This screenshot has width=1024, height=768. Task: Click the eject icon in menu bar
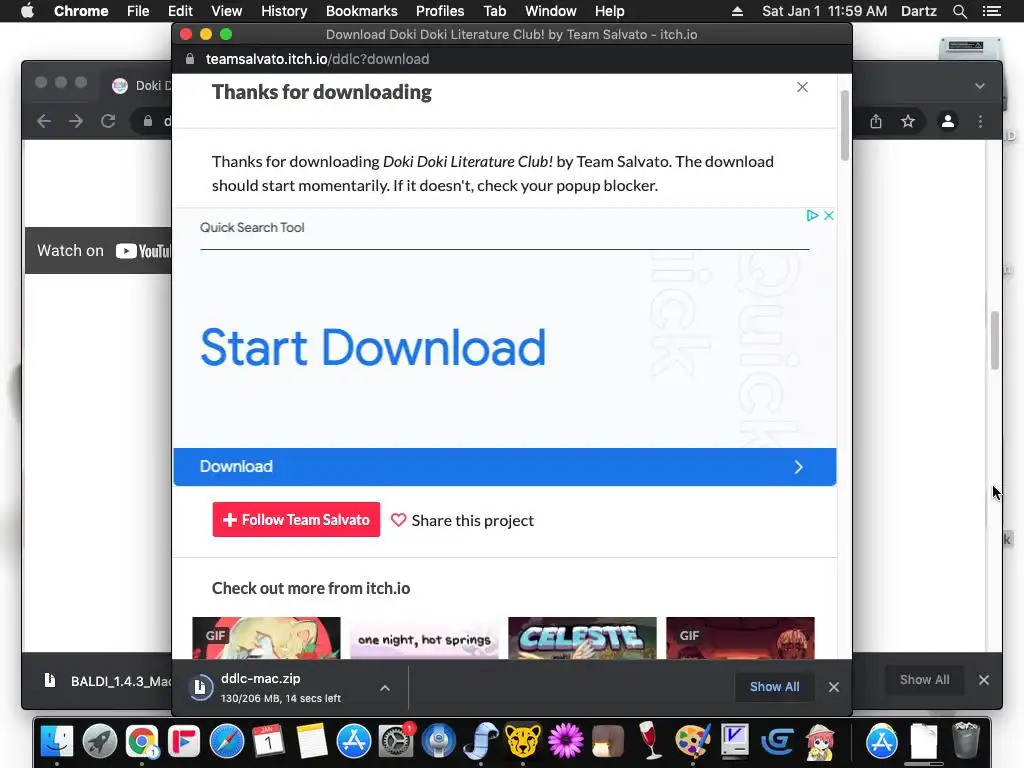click(x=737, y=11)
